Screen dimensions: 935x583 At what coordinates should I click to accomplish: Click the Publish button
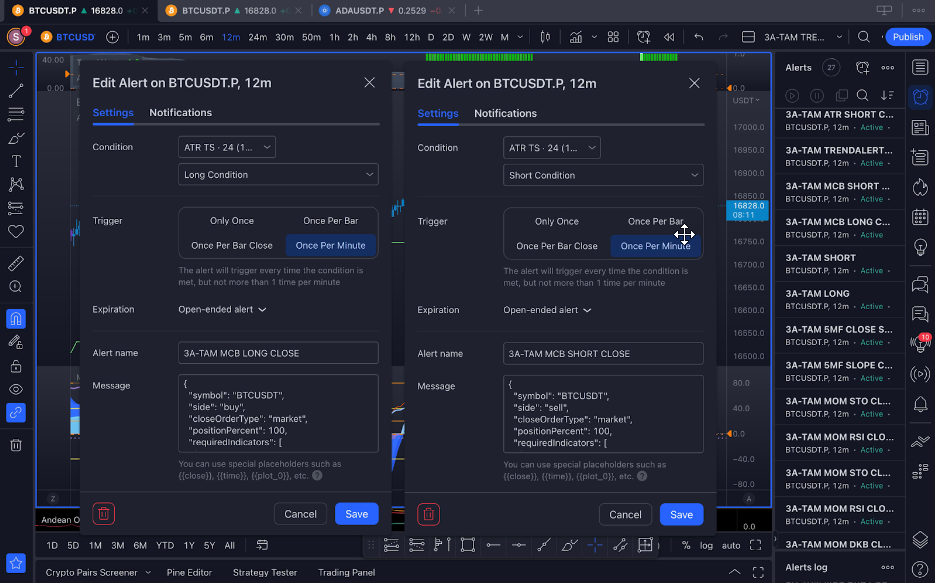[908, 37]
